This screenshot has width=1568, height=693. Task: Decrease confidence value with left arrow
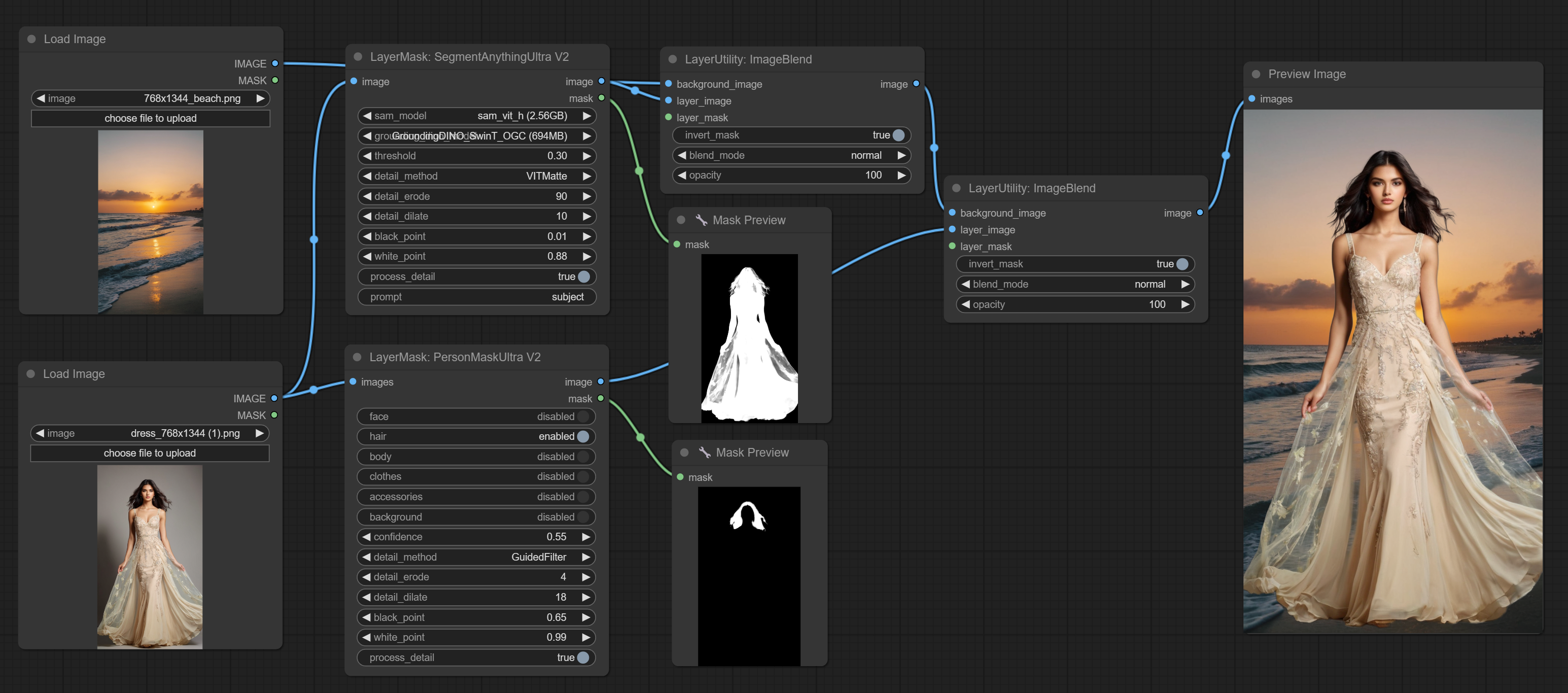(x=366, y=537)
